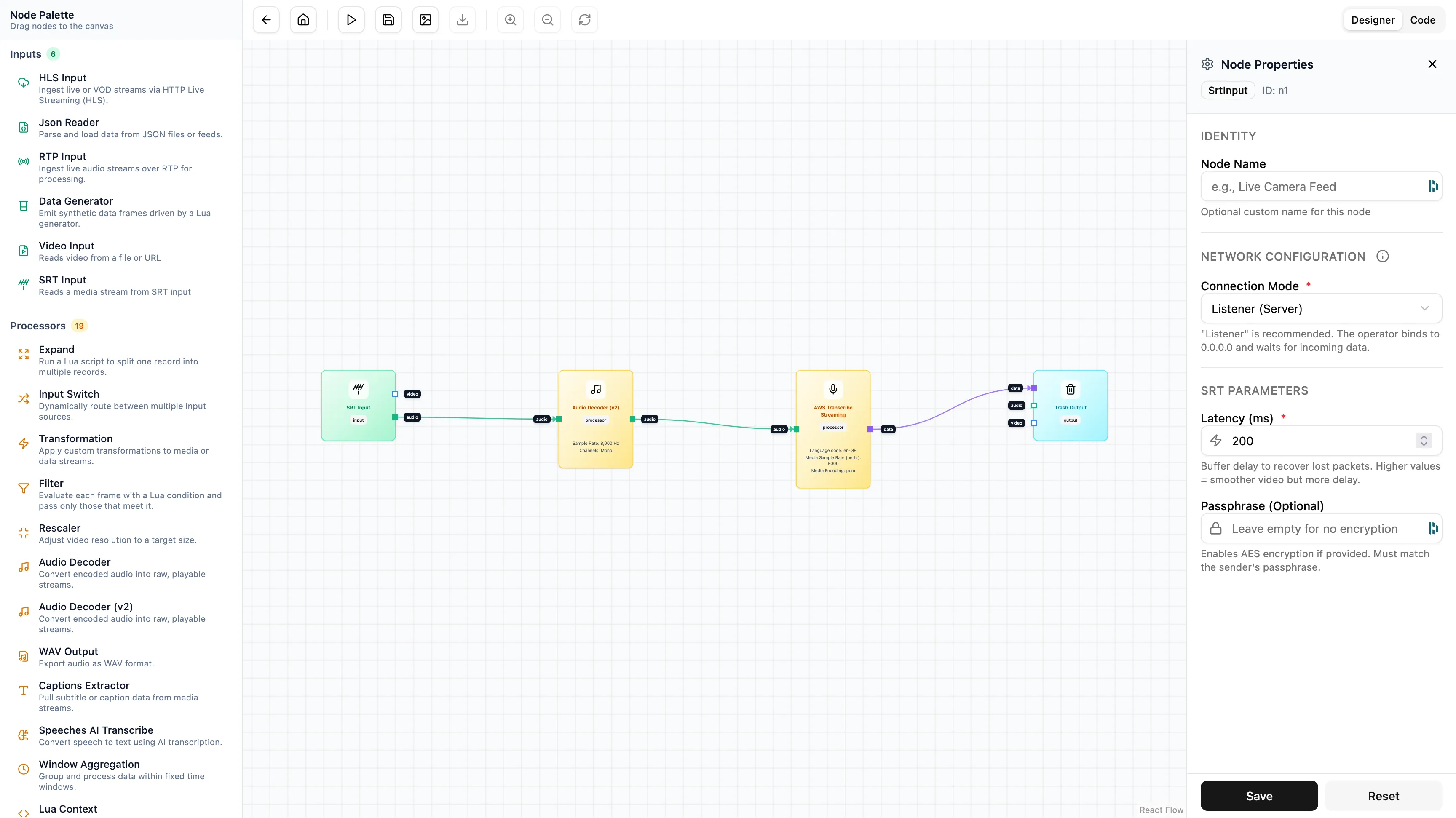Select the Filter icon in the Node Palette
This screenshot has width=1456, height=818.
pos(23,488)
